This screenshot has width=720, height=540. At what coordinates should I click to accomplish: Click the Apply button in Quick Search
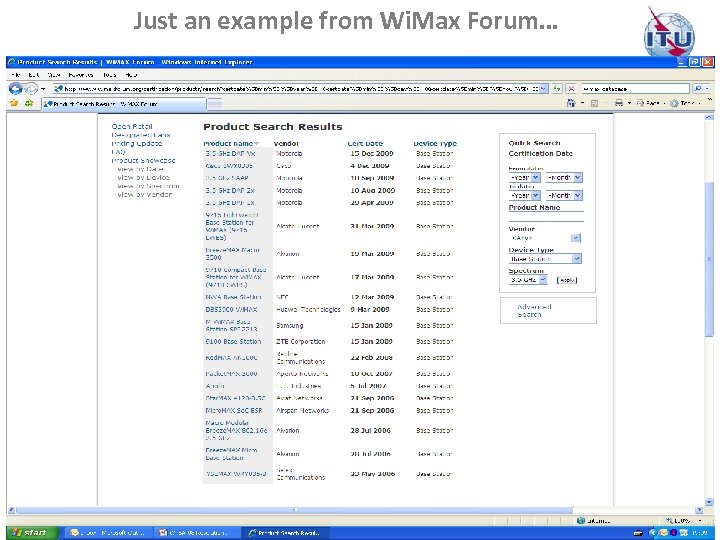567,280
